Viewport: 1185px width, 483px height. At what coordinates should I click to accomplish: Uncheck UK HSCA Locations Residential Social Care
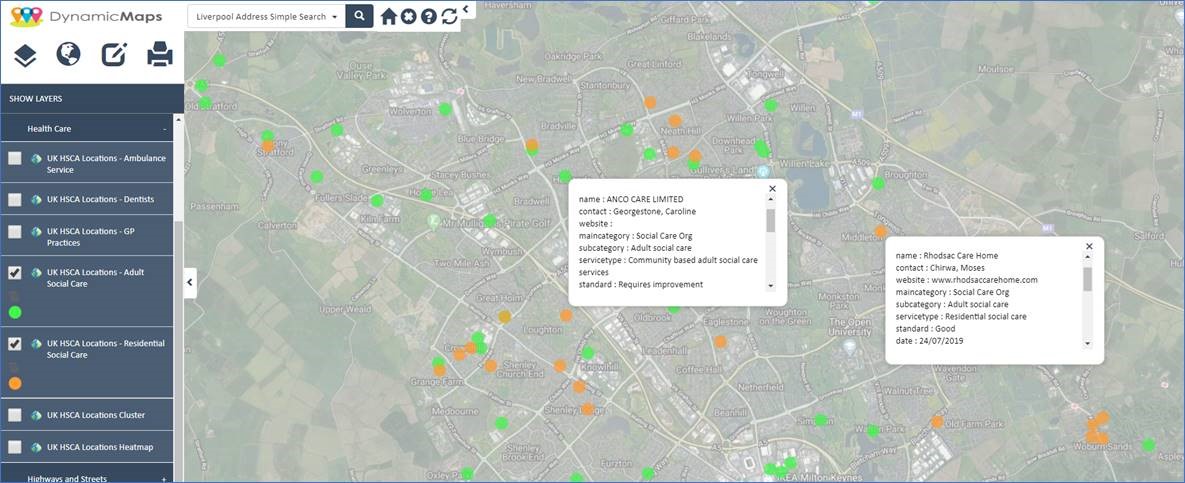point(14,344)
